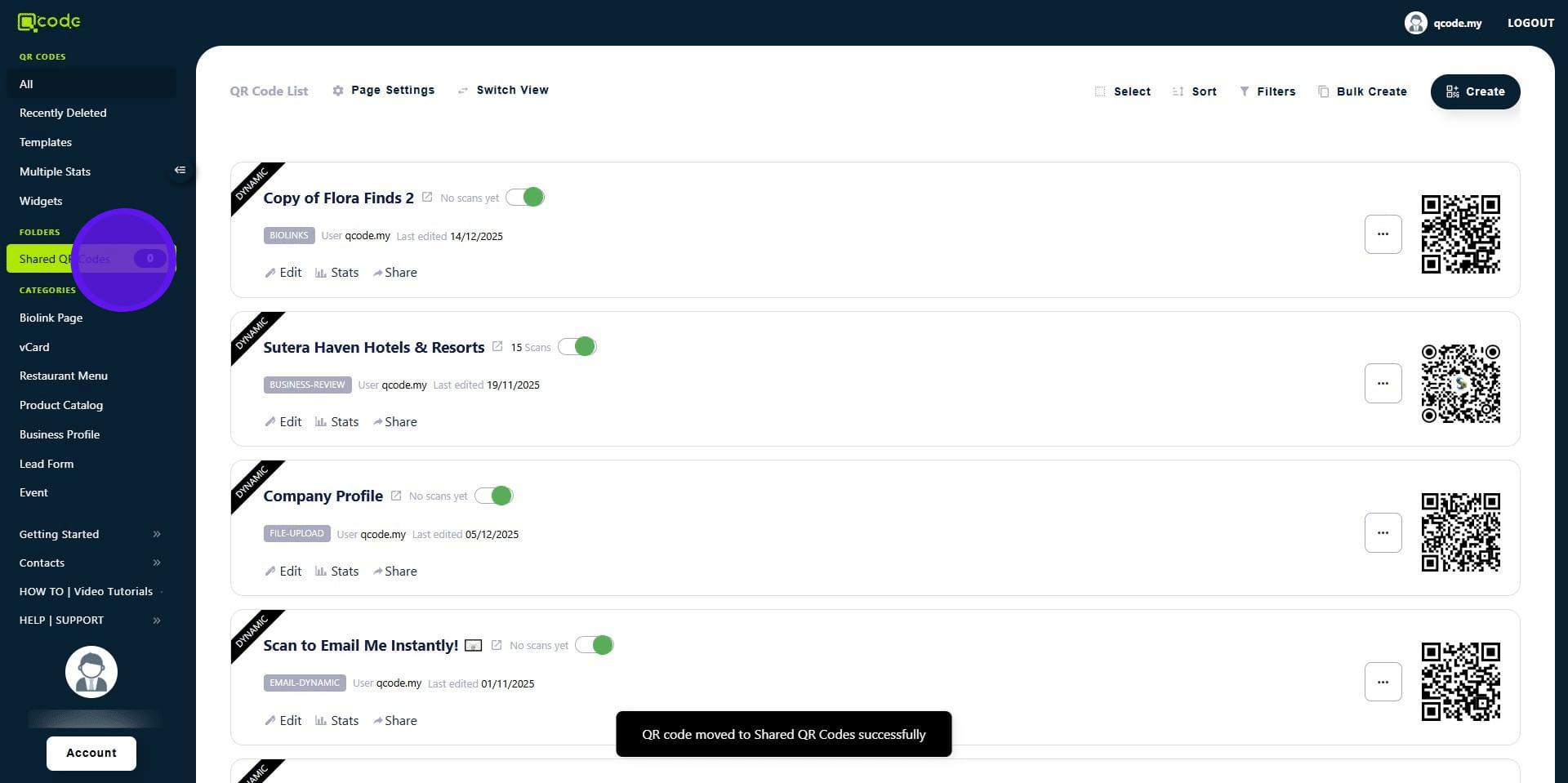This screenshot has height=783, width=1568.
Task: Open external link icon for Company Profile
Action: [x=396, y=496]
